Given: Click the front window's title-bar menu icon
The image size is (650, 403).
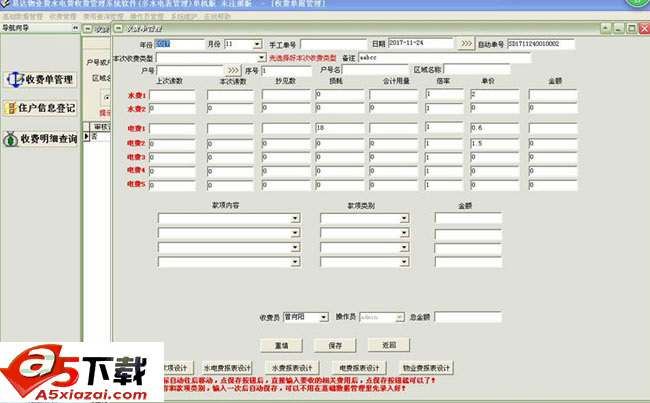Looking at the screenshot, I should click(x=119, y=28).
